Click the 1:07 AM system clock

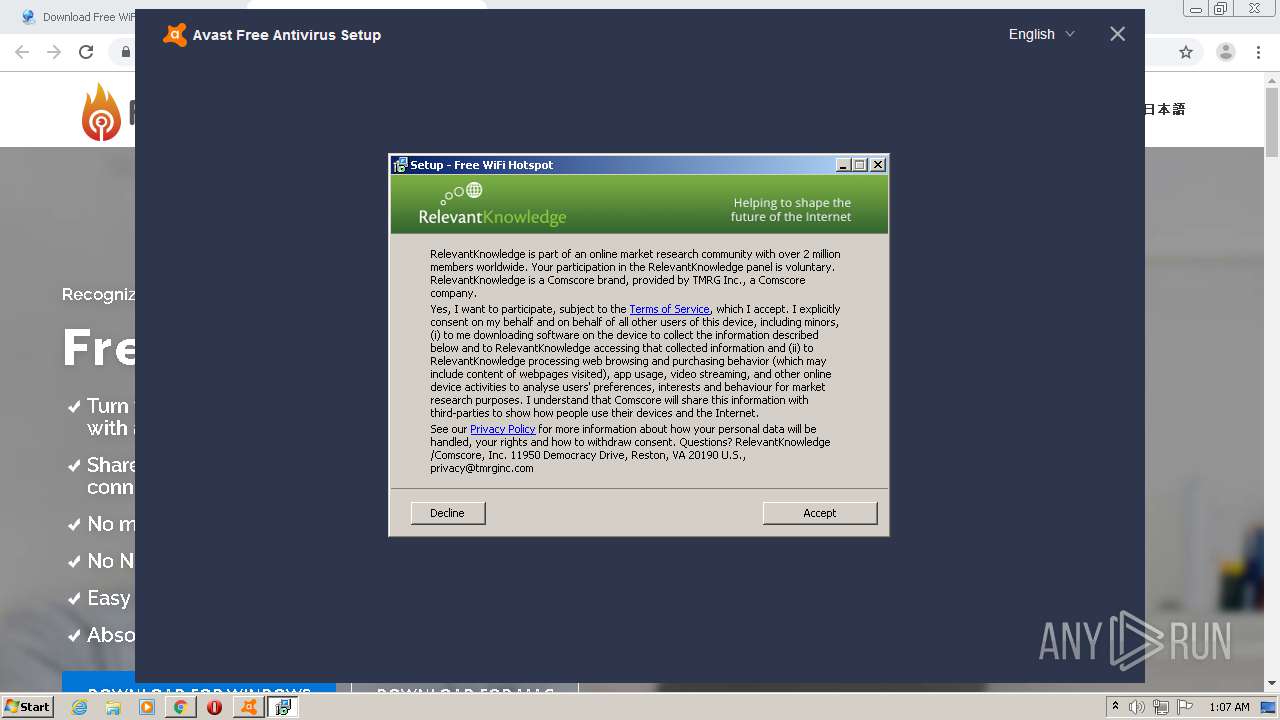1229,707
